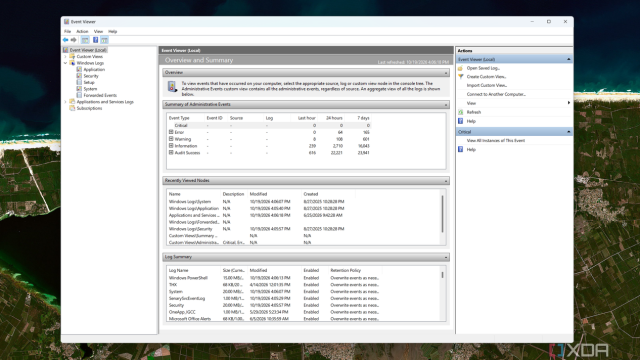The height and width of the screenshot is (360, 640).
Task: Click the Subscriptions icon in tree
Action: click(x=72, y=108)
